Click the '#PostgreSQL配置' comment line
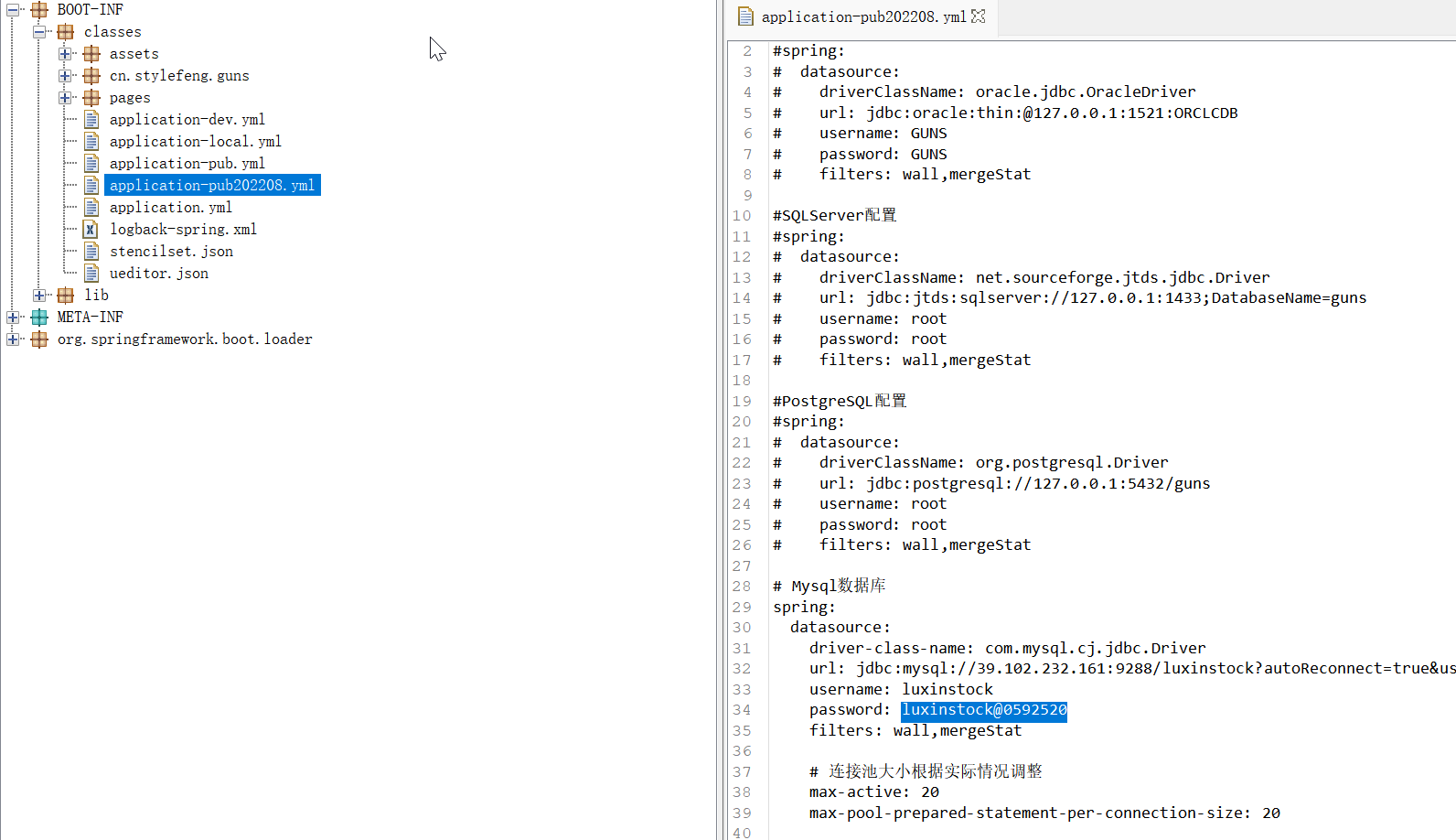Image resolution: width=1456 pixels, height=840 pixels. pyautogui.click(x=840, y=402)
